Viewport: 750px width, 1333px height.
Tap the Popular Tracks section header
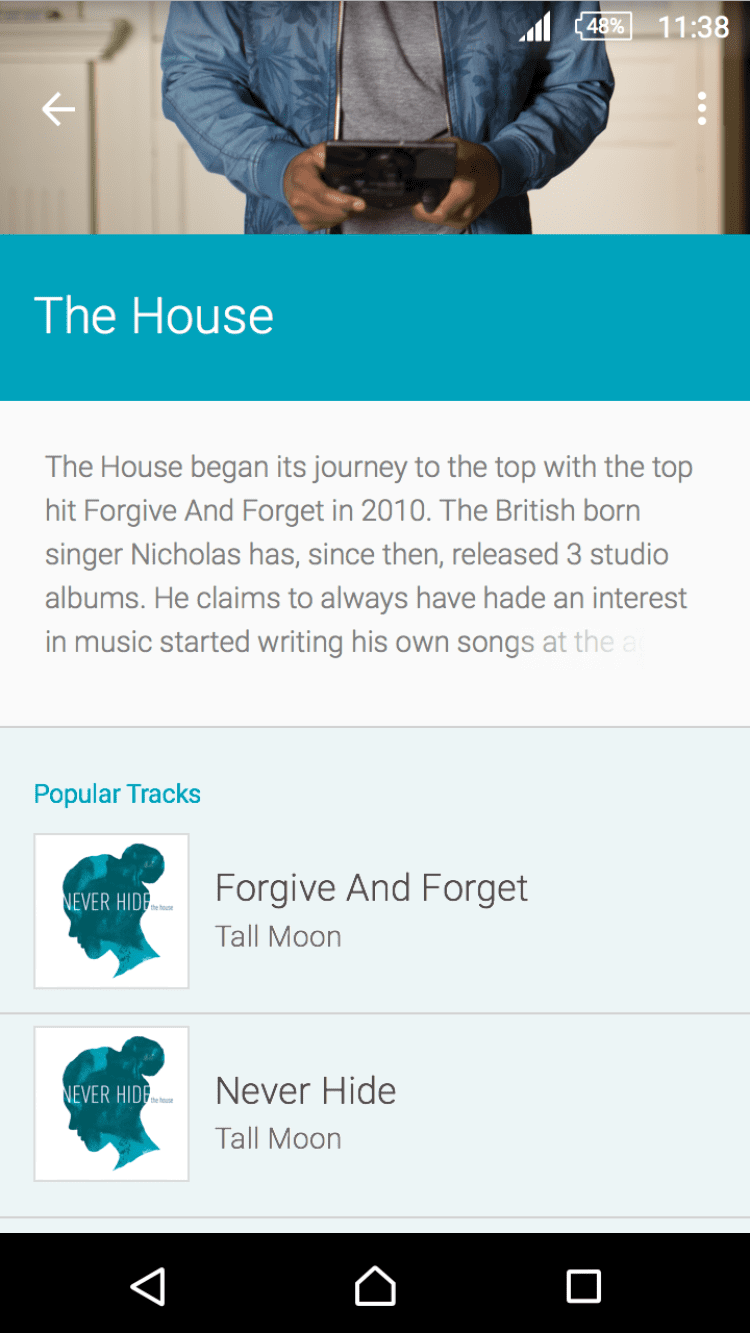click(117, 794)
